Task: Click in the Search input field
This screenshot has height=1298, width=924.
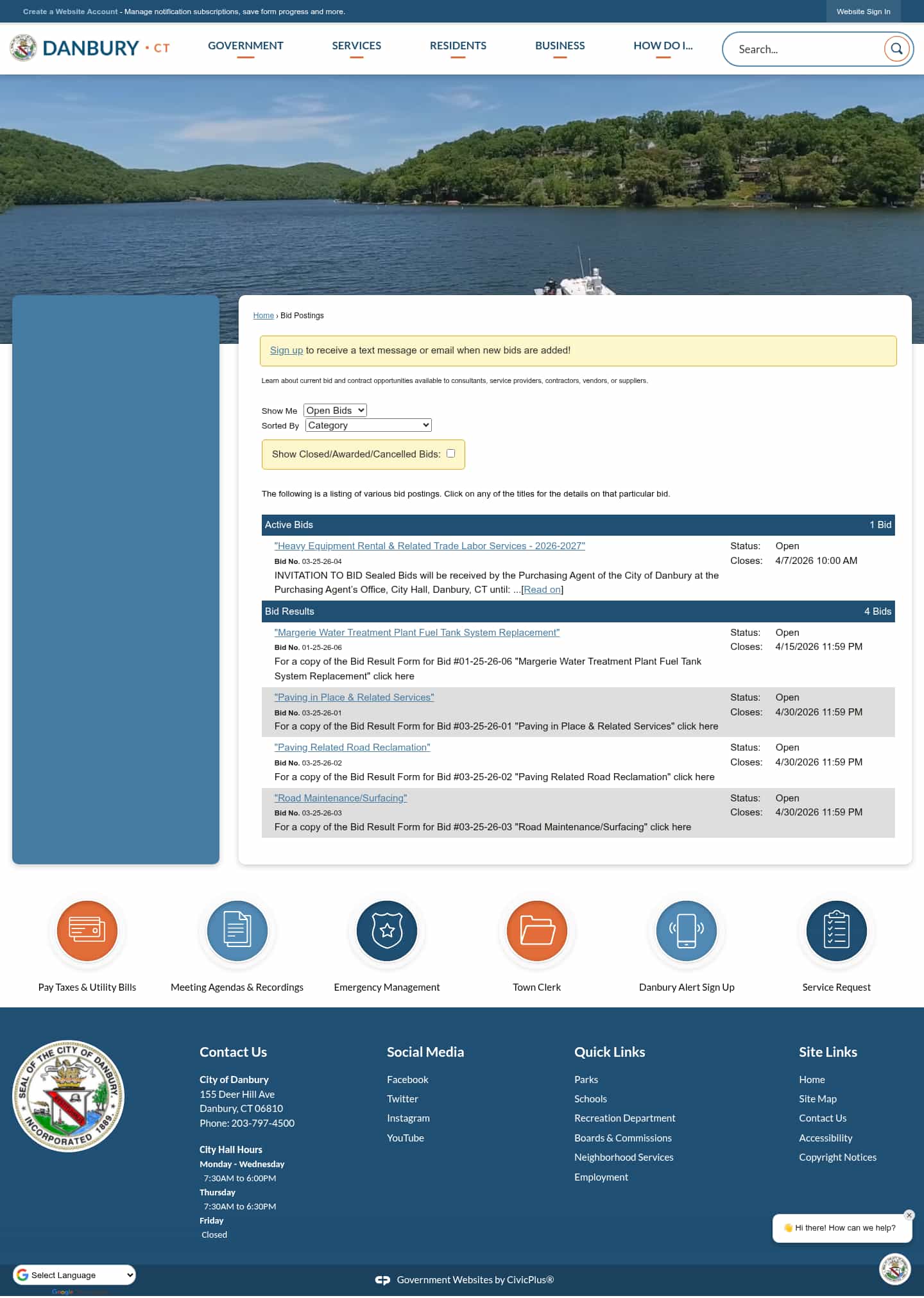Action: (x=809, y=49)
